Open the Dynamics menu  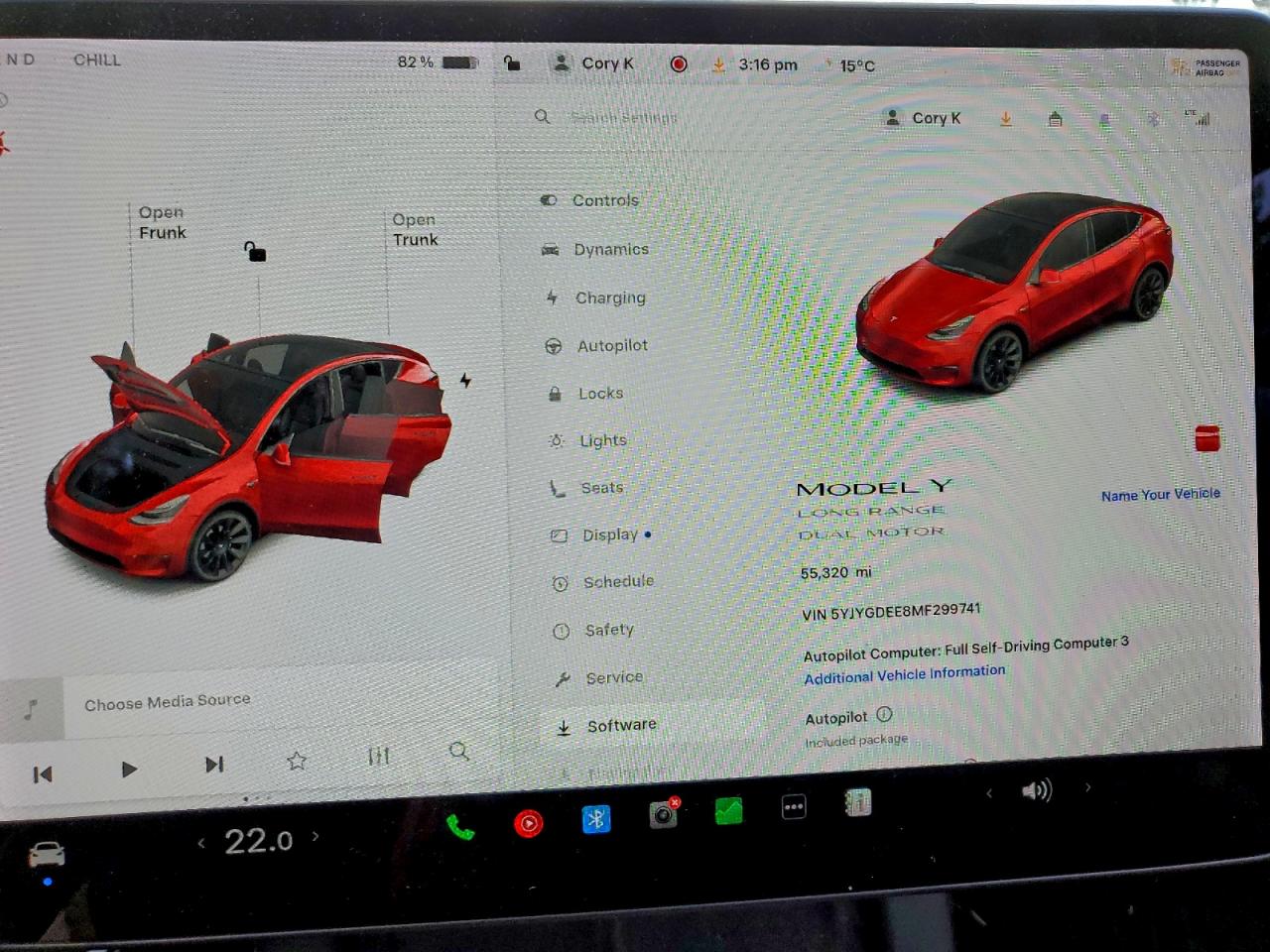pyautogui.click(x=595, y=249)
